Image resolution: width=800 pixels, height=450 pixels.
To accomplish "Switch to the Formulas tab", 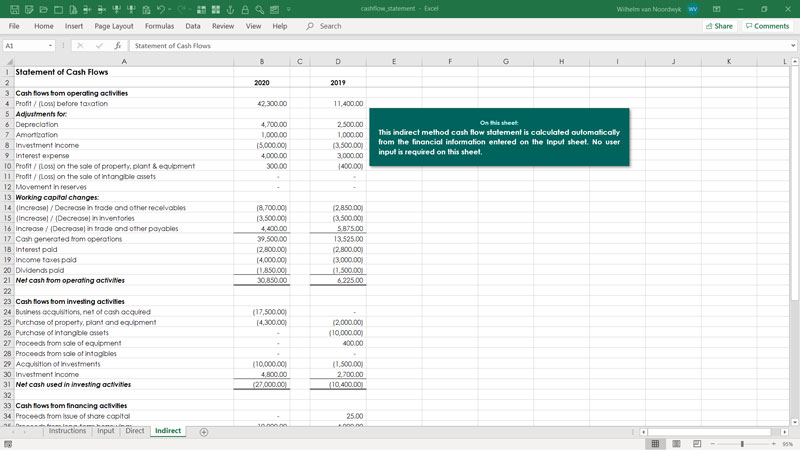I will point(159,26).
